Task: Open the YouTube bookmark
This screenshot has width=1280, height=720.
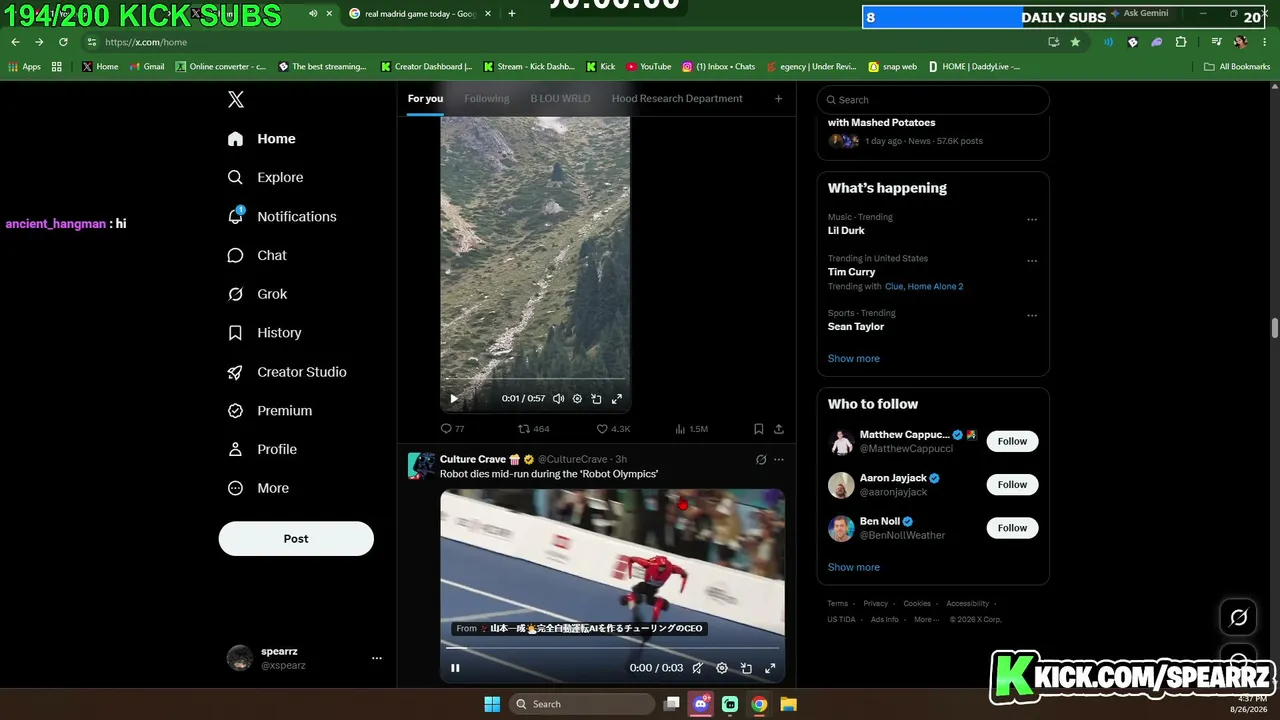Action: click(x=649, y=67)
